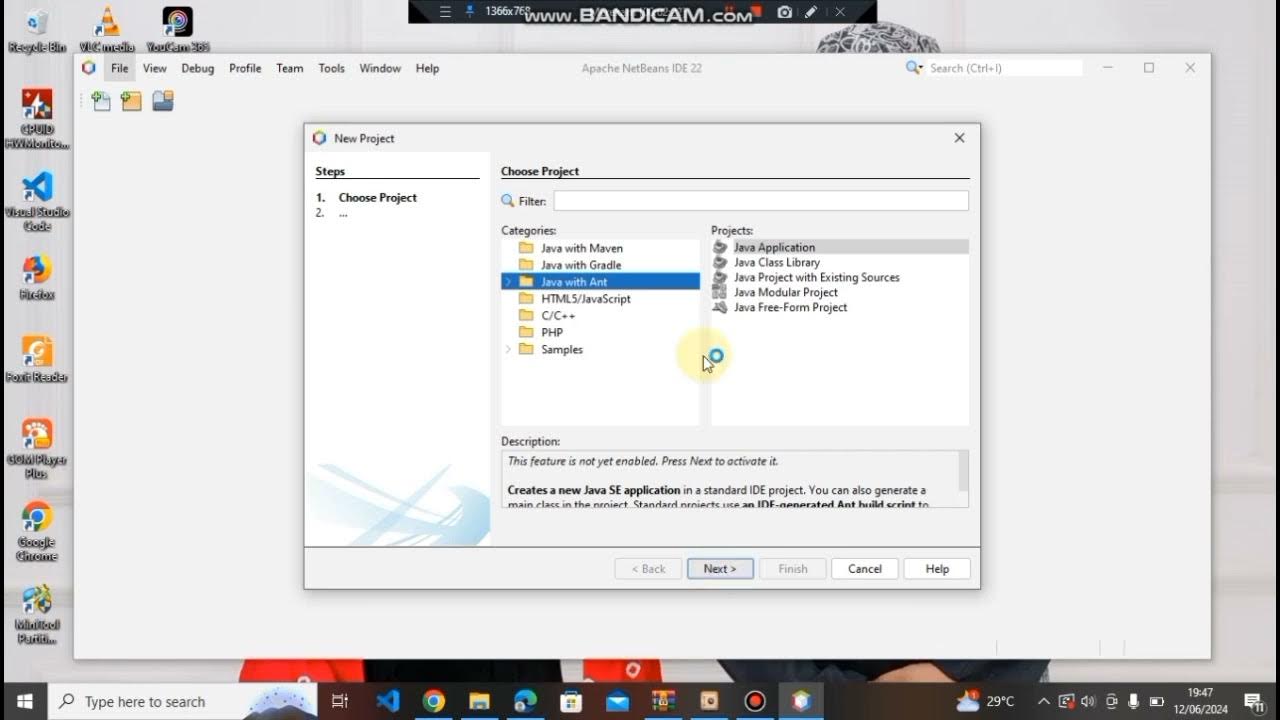The image size is (1280, 720).
Task: Expand the Samples category
Action: (508, 349)
